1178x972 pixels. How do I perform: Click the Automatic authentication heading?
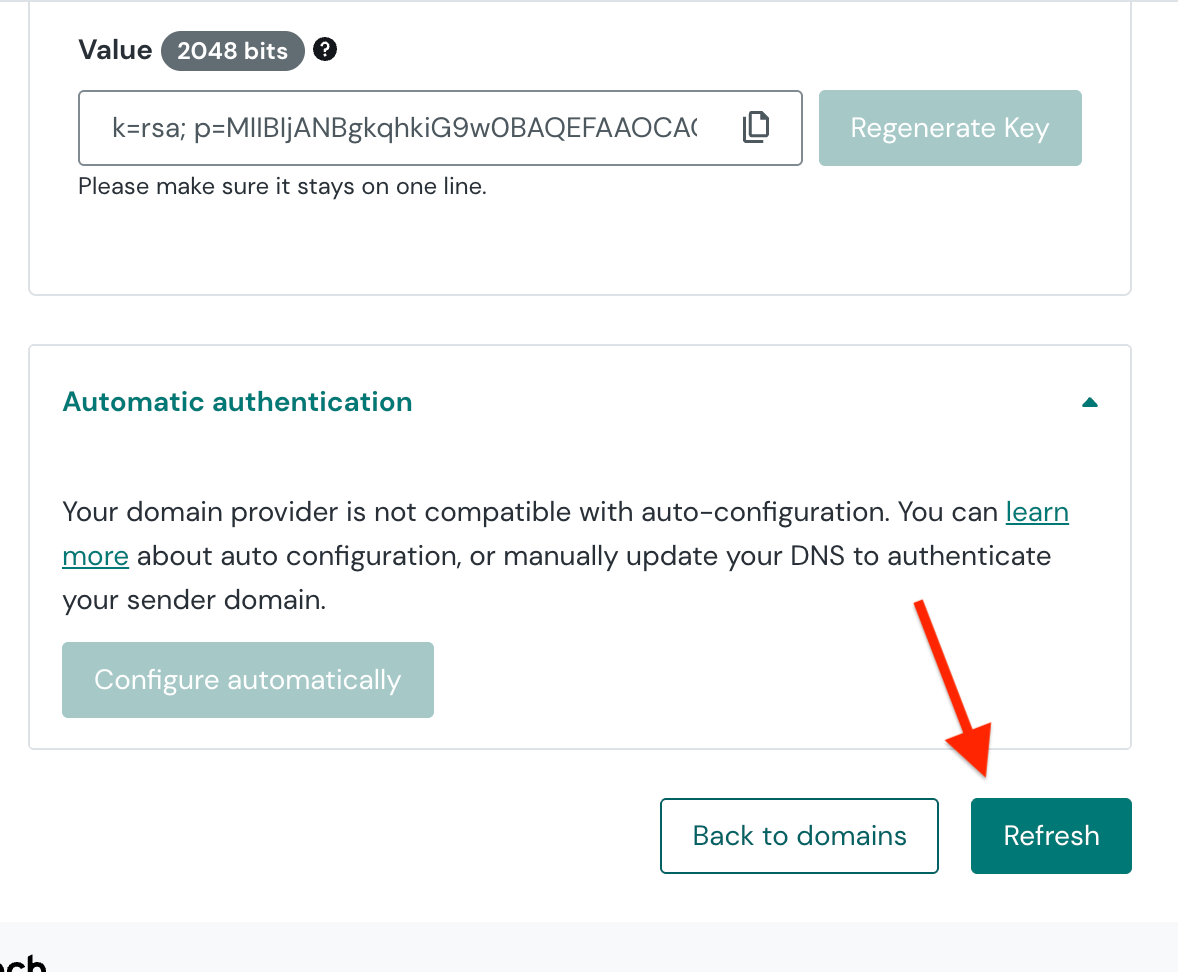pos(237,402)
